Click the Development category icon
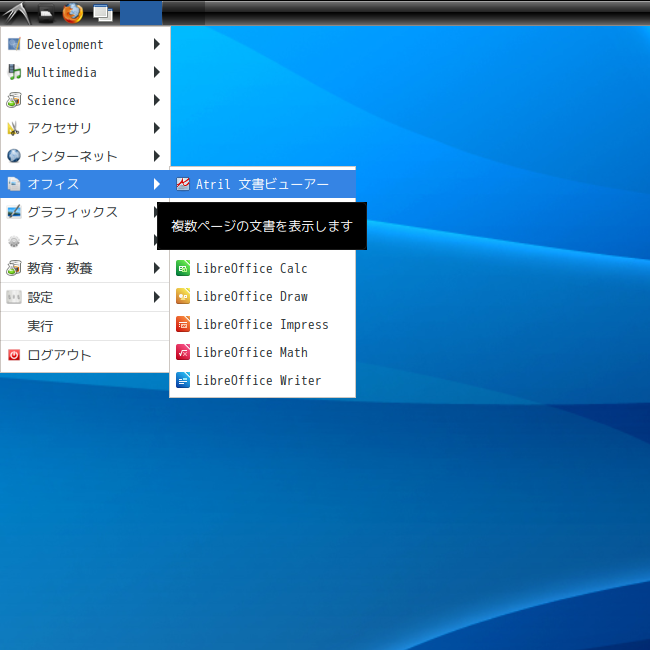The height and width of the screenshot is (650, 650). (14, 44)
